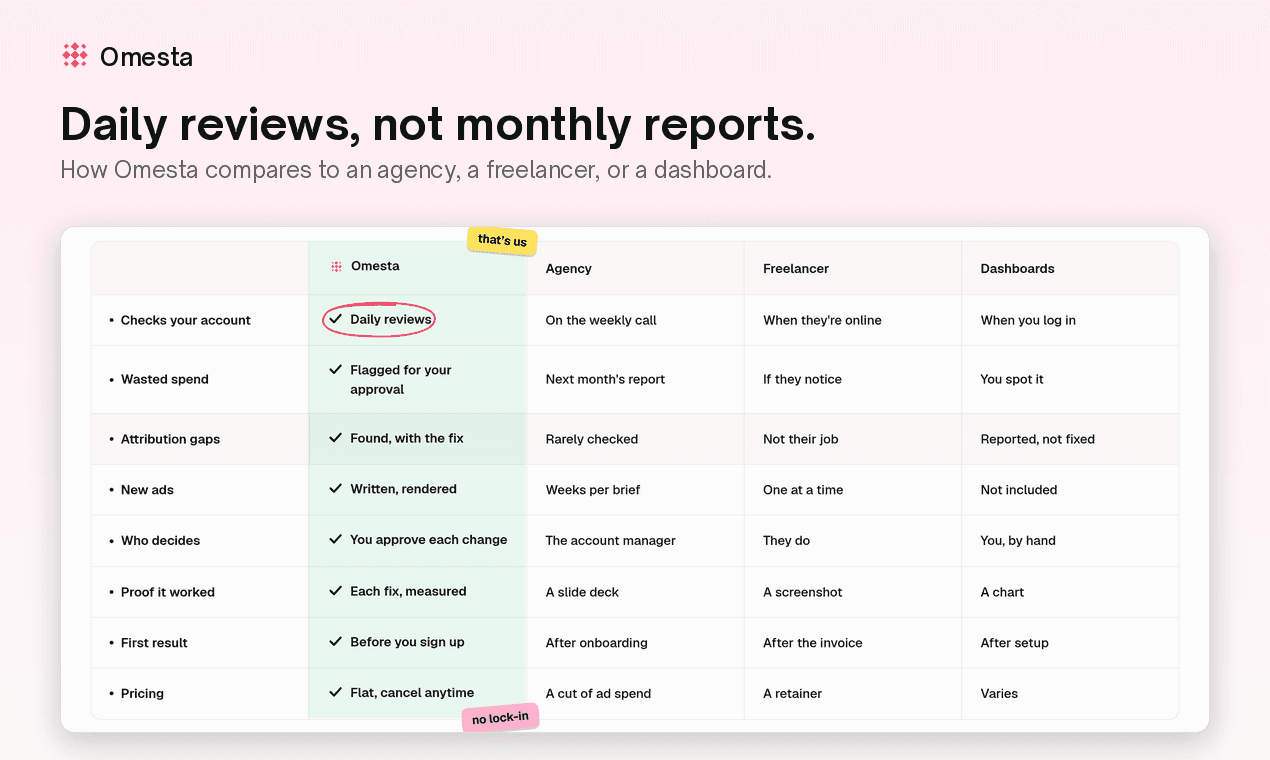
Task: Click the checkmark beside "Daily reviews"
Action: point(336,319)
